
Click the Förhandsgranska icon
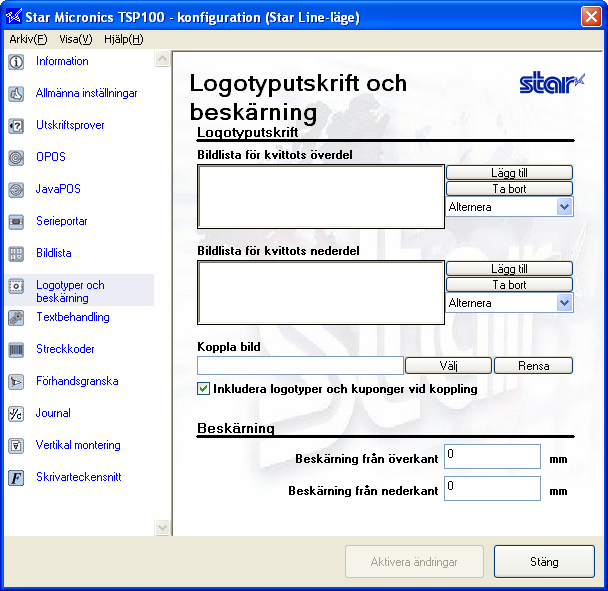16,382
